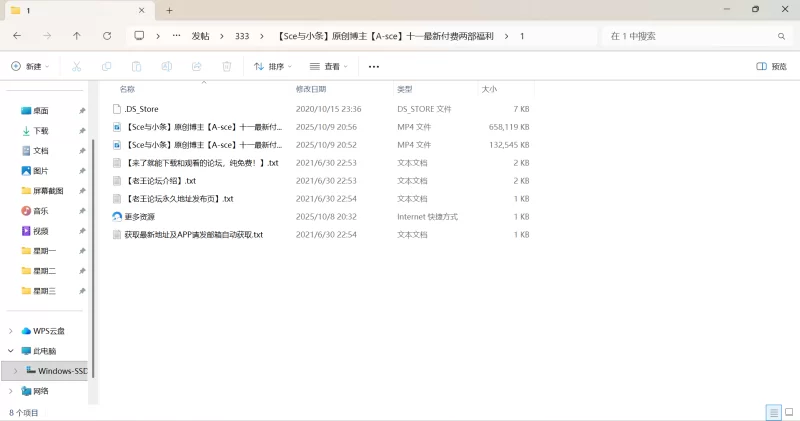
Task: Click the sidebar vertical scrollbar
Action: (92, 250)
